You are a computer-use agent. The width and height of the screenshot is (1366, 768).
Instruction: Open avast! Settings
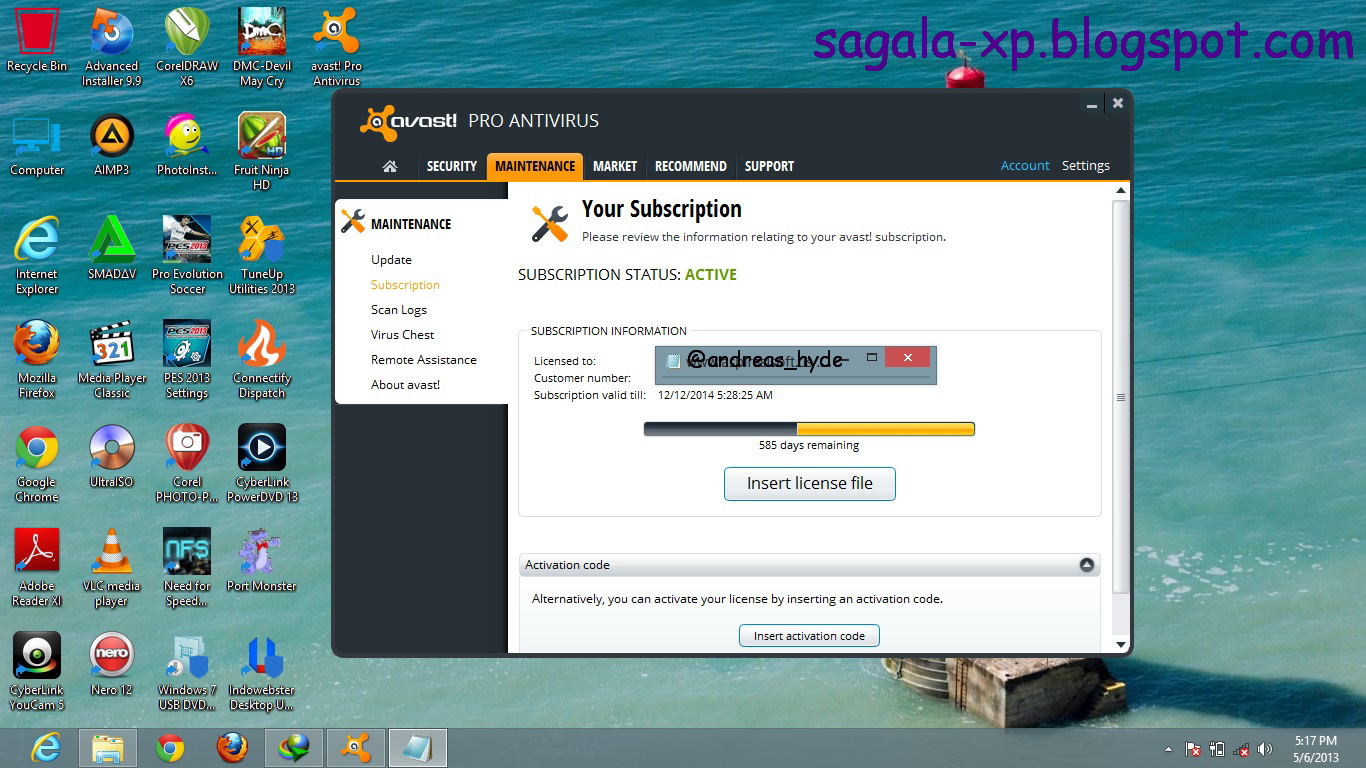pos(1086,166)
